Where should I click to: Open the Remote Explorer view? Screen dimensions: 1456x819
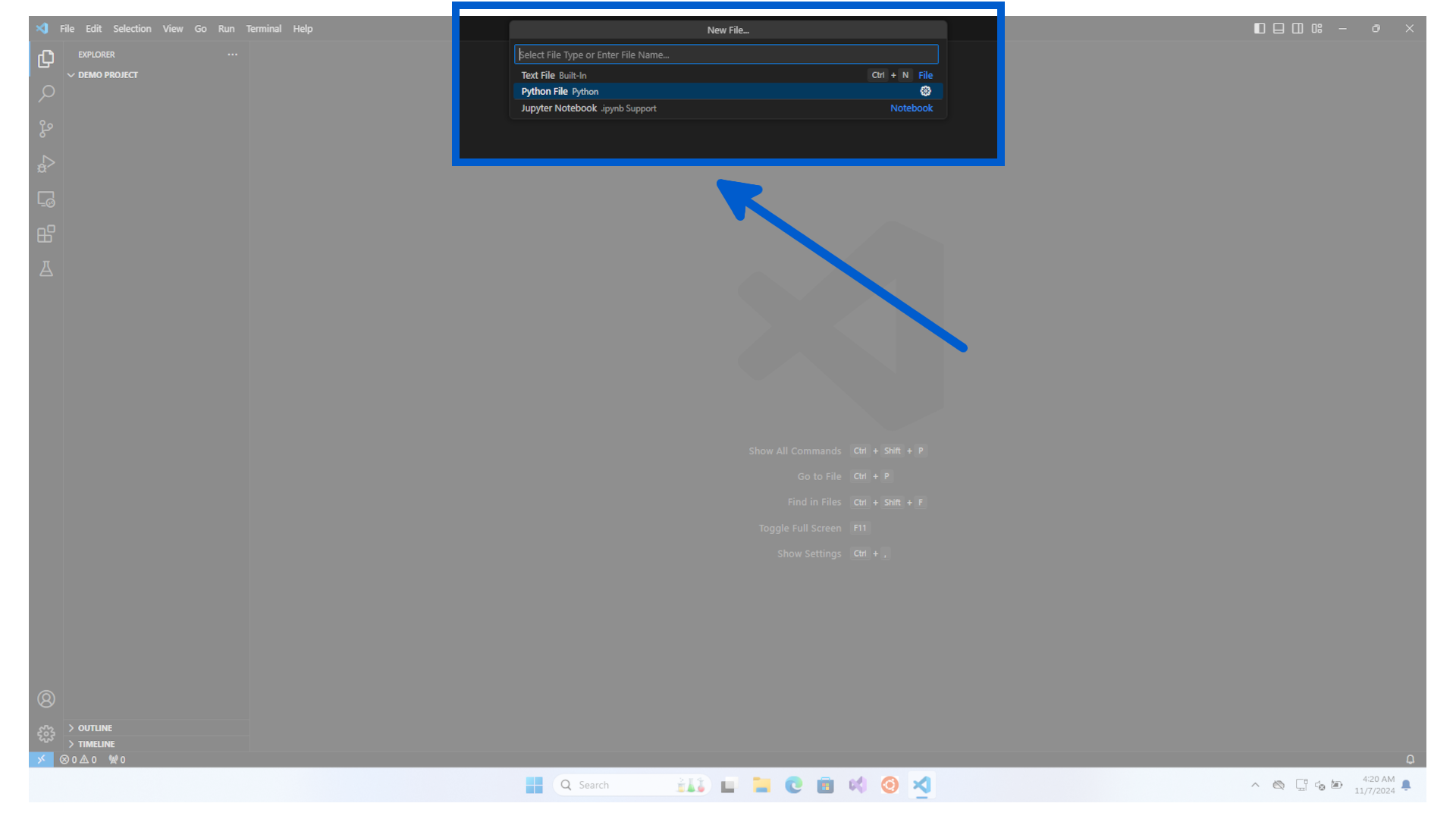tap(46, 199)
